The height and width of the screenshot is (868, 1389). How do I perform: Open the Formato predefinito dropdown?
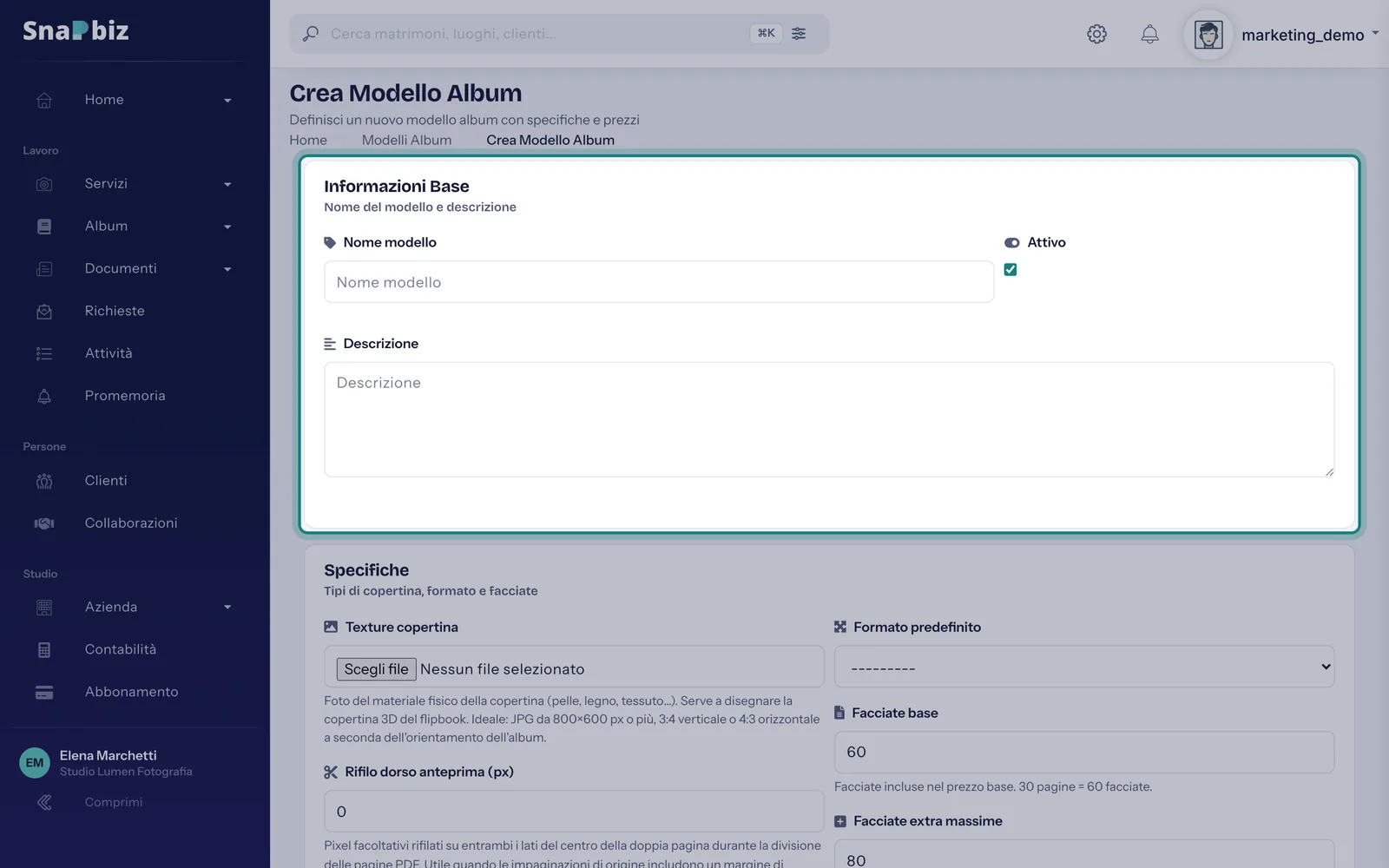1084,667
